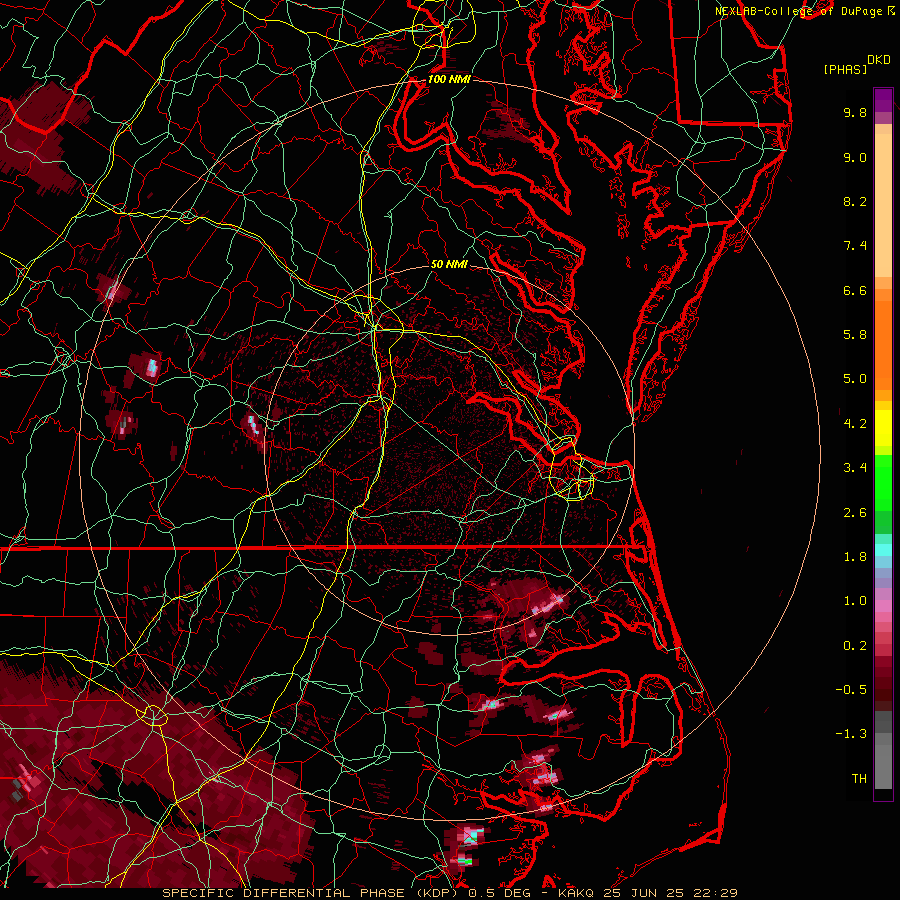Click the SPECIFIC DIFFERENTIAL PHASE (KDP) caption

point(312,893)
